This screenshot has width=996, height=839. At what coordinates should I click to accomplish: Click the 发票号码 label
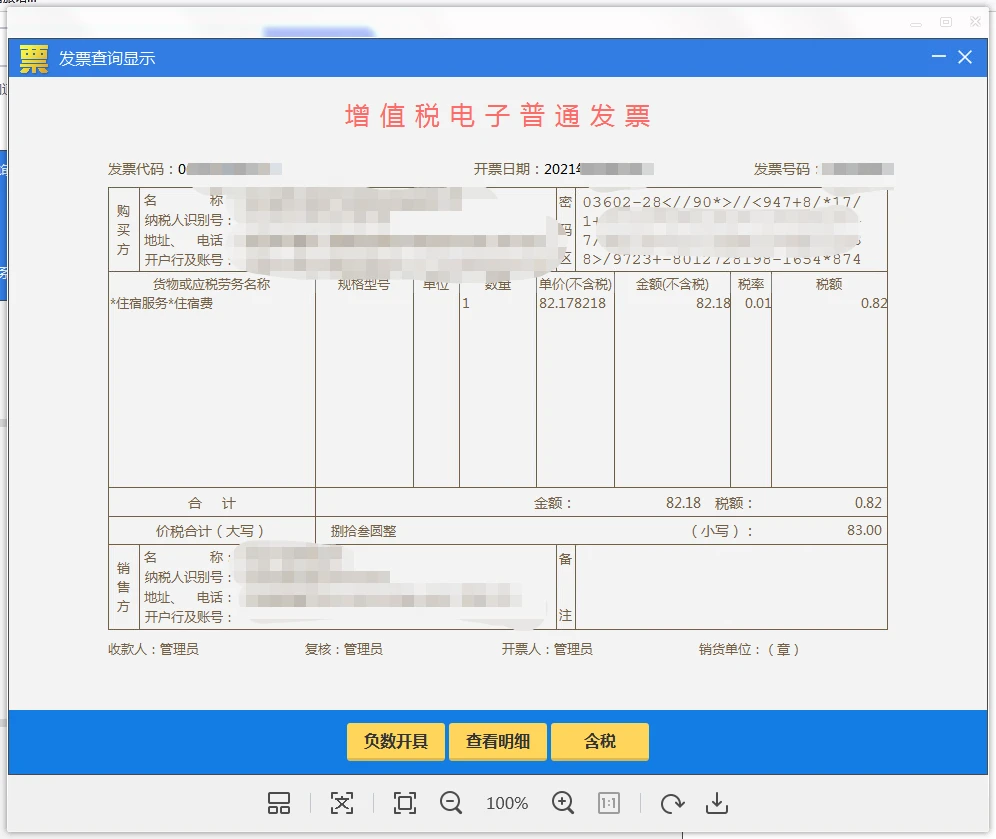785,169
